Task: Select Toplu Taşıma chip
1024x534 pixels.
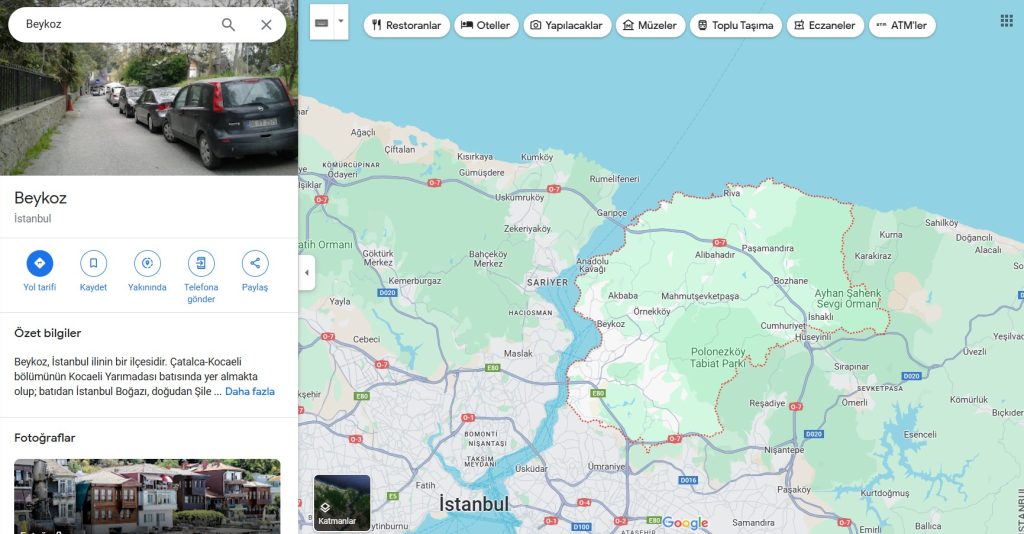Action: click(735, 25)
